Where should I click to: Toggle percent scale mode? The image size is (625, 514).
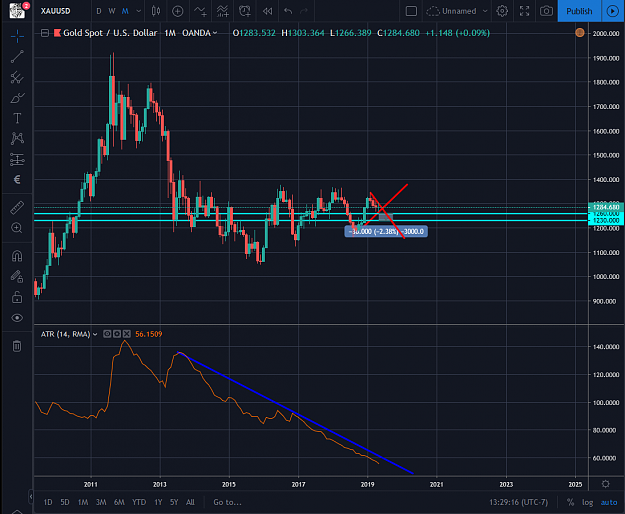tap(570, 502)
